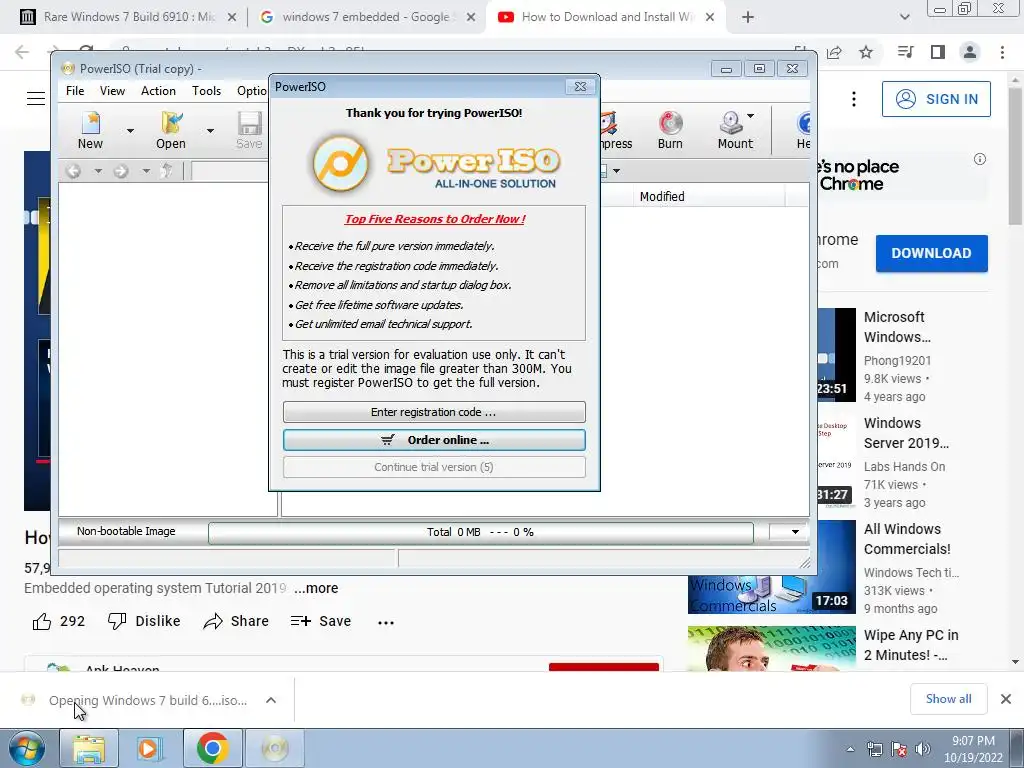Open the Options menu in PowerISO
The width and height of the screenshot is (1024, 768).
click(252, 91)
